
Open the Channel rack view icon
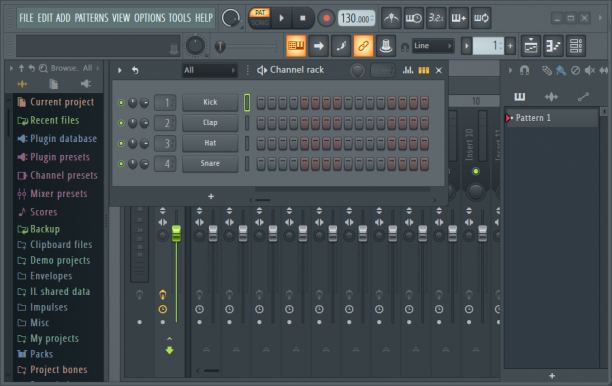[x=576, y=46]
